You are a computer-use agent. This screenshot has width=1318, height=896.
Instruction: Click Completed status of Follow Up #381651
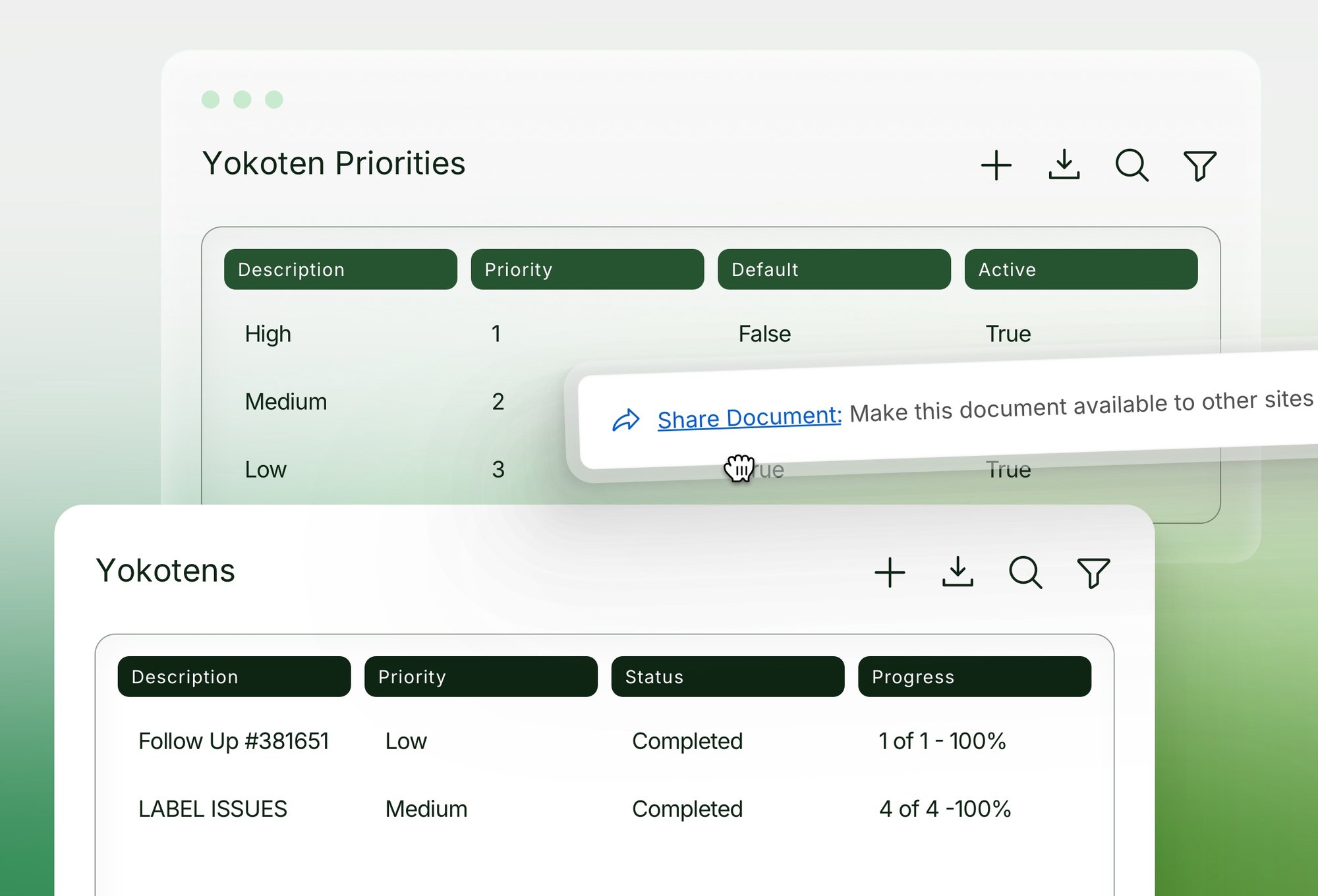687,741
